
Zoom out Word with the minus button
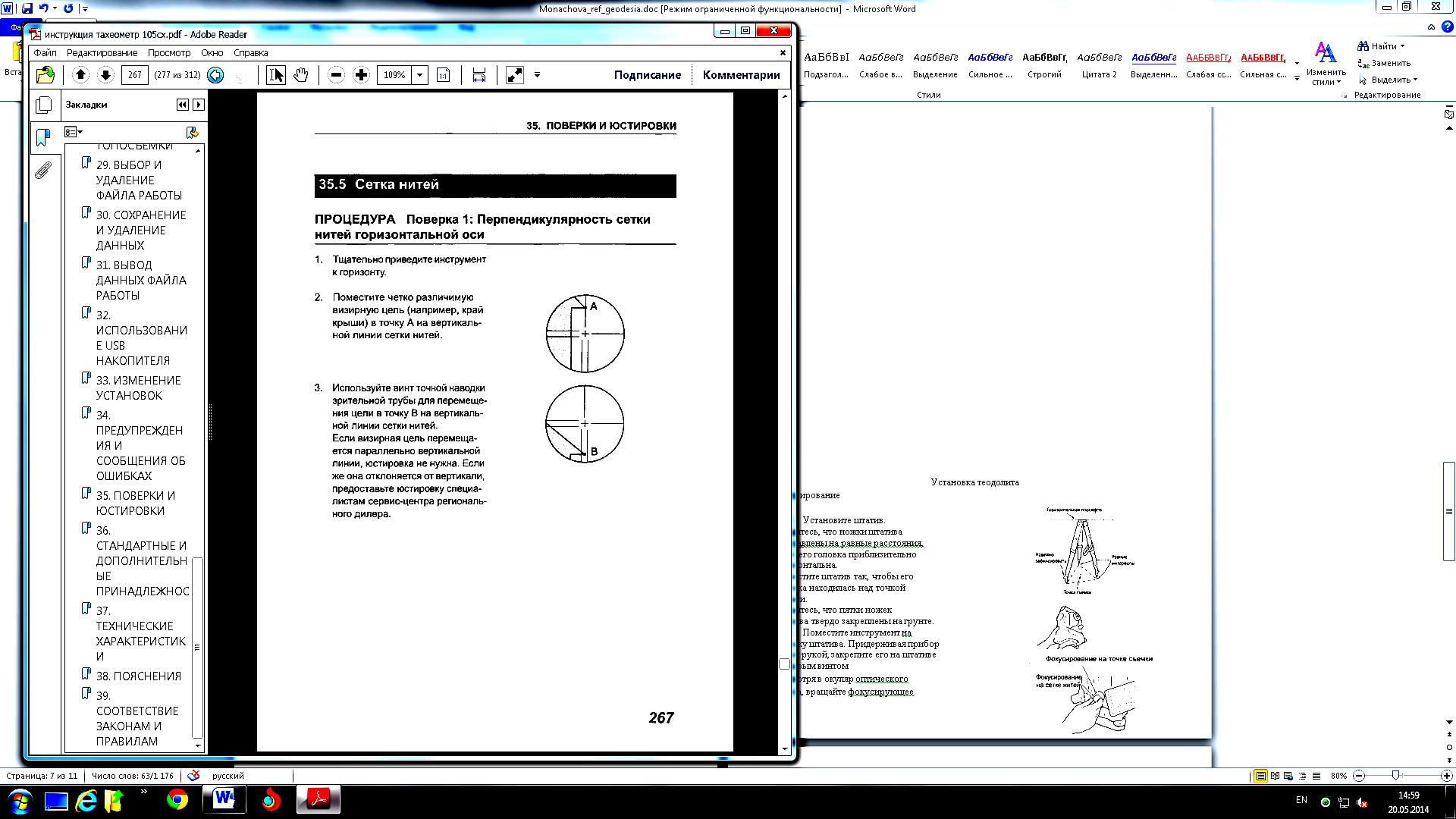1359,776
